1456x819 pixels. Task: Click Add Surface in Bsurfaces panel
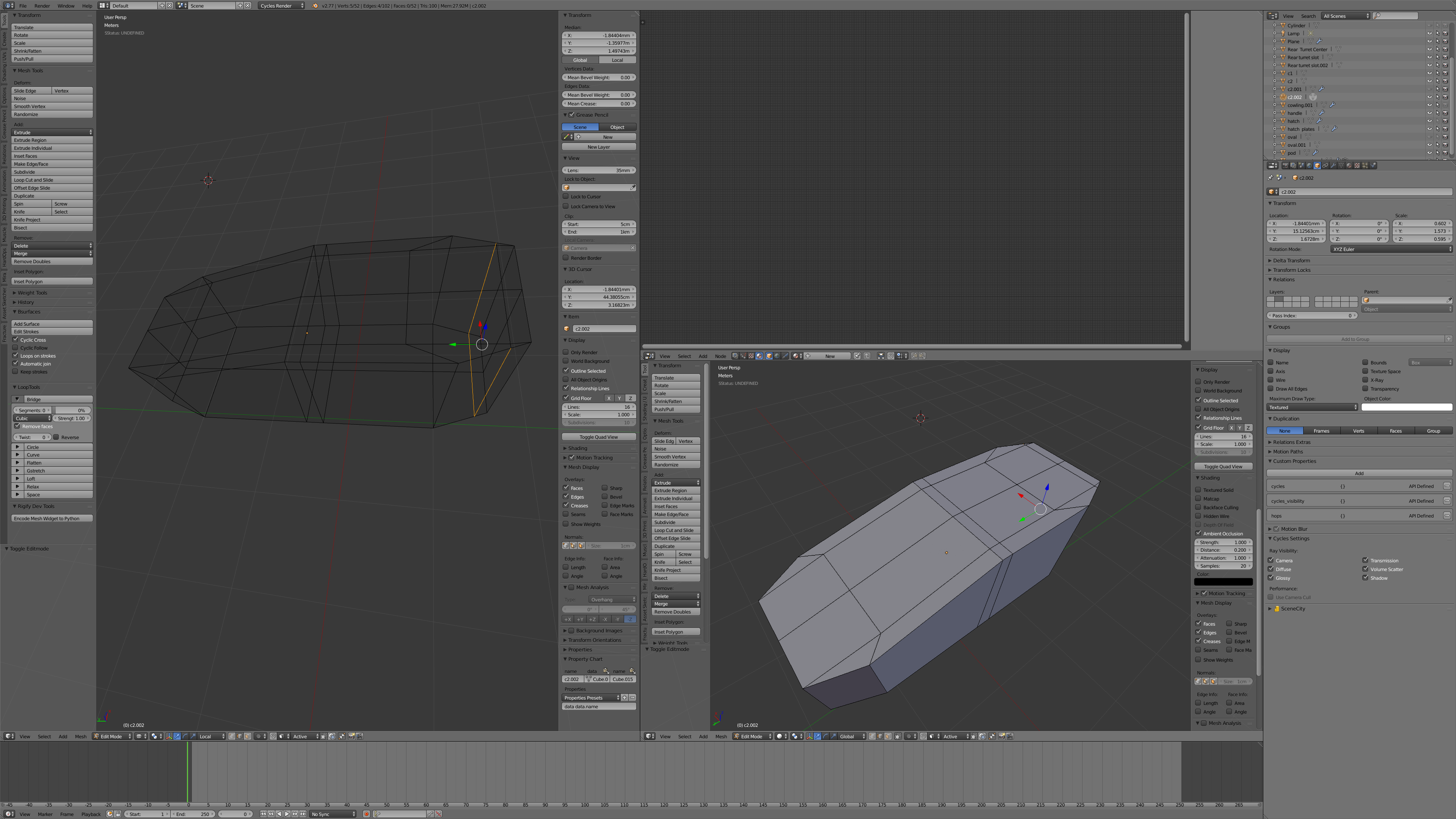(52, 323)
